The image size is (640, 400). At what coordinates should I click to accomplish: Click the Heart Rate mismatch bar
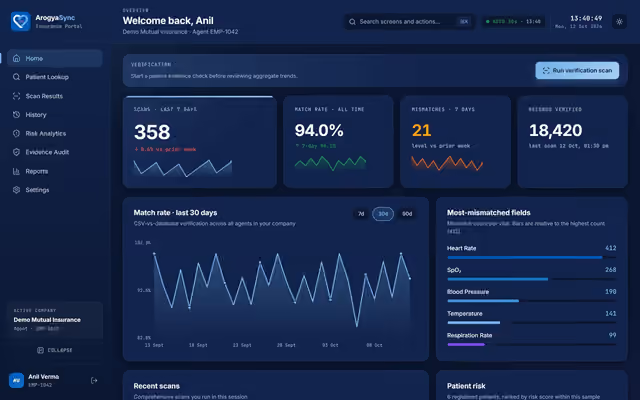531,258
